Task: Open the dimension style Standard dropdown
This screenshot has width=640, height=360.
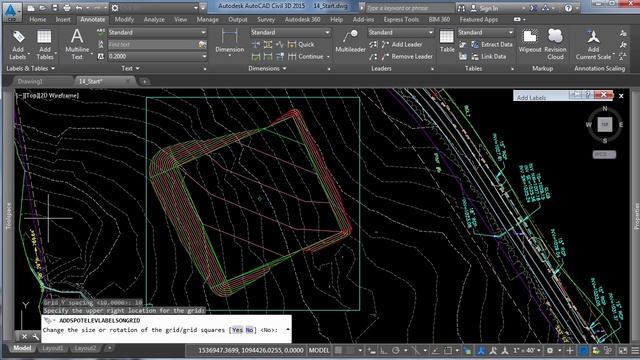Action: click(290, 32)
